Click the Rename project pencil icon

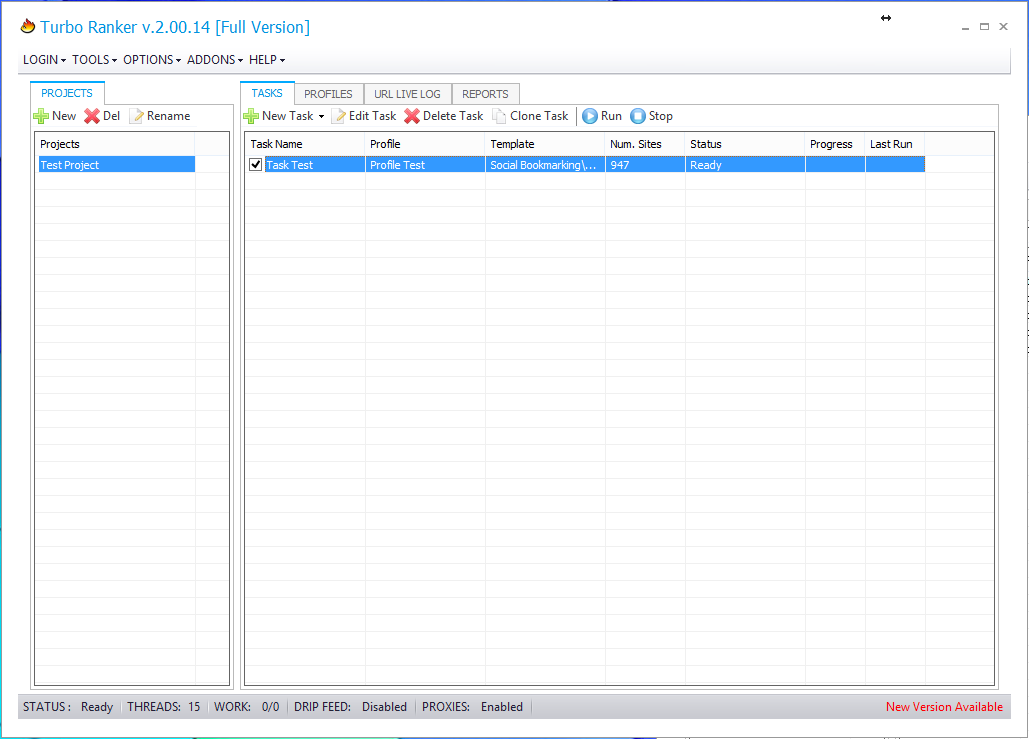136,116
